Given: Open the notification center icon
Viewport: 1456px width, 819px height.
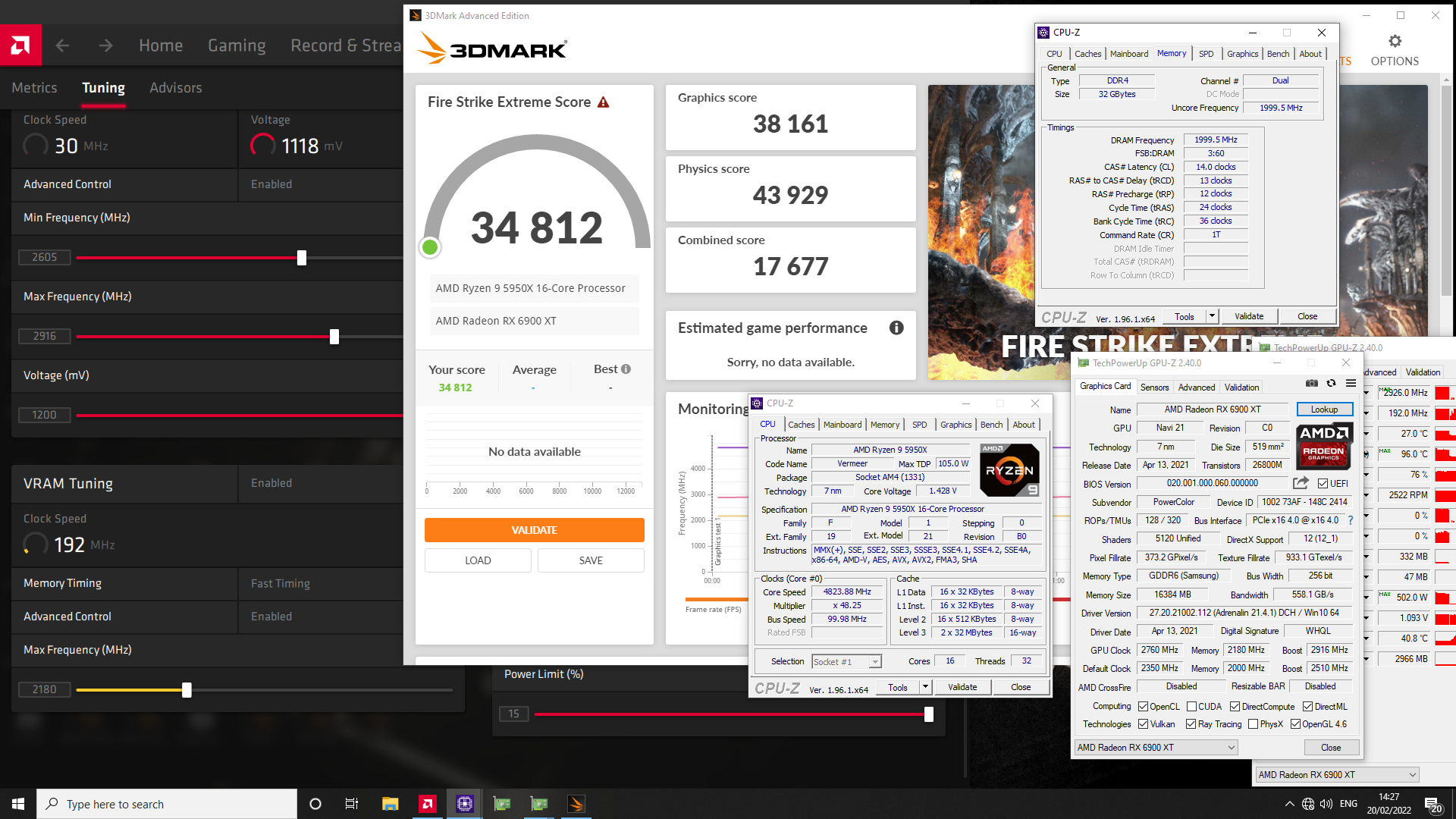Looking at the screenshot, I should (1433, 805).
